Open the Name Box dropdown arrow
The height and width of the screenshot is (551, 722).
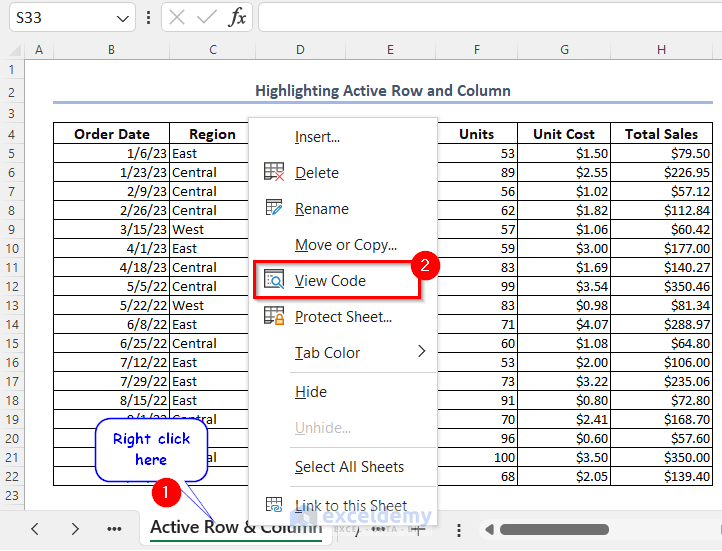(x=122, y=18)
